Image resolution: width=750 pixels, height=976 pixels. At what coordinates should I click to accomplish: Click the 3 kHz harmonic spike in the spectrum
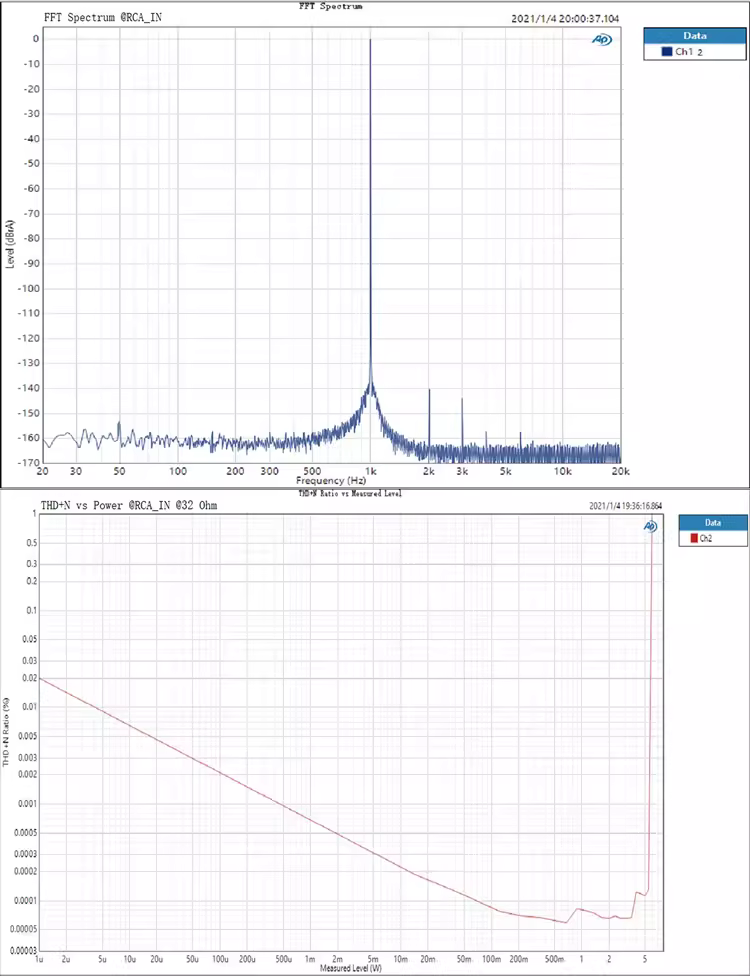462,400
